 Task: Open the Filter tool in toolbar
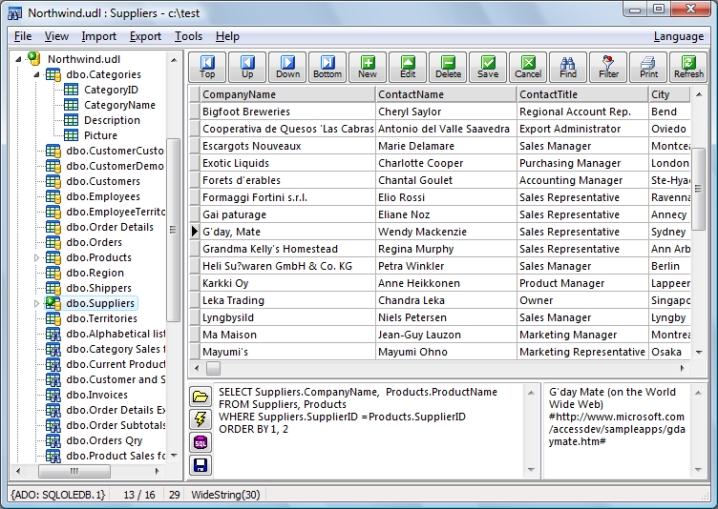coord(608,67)
